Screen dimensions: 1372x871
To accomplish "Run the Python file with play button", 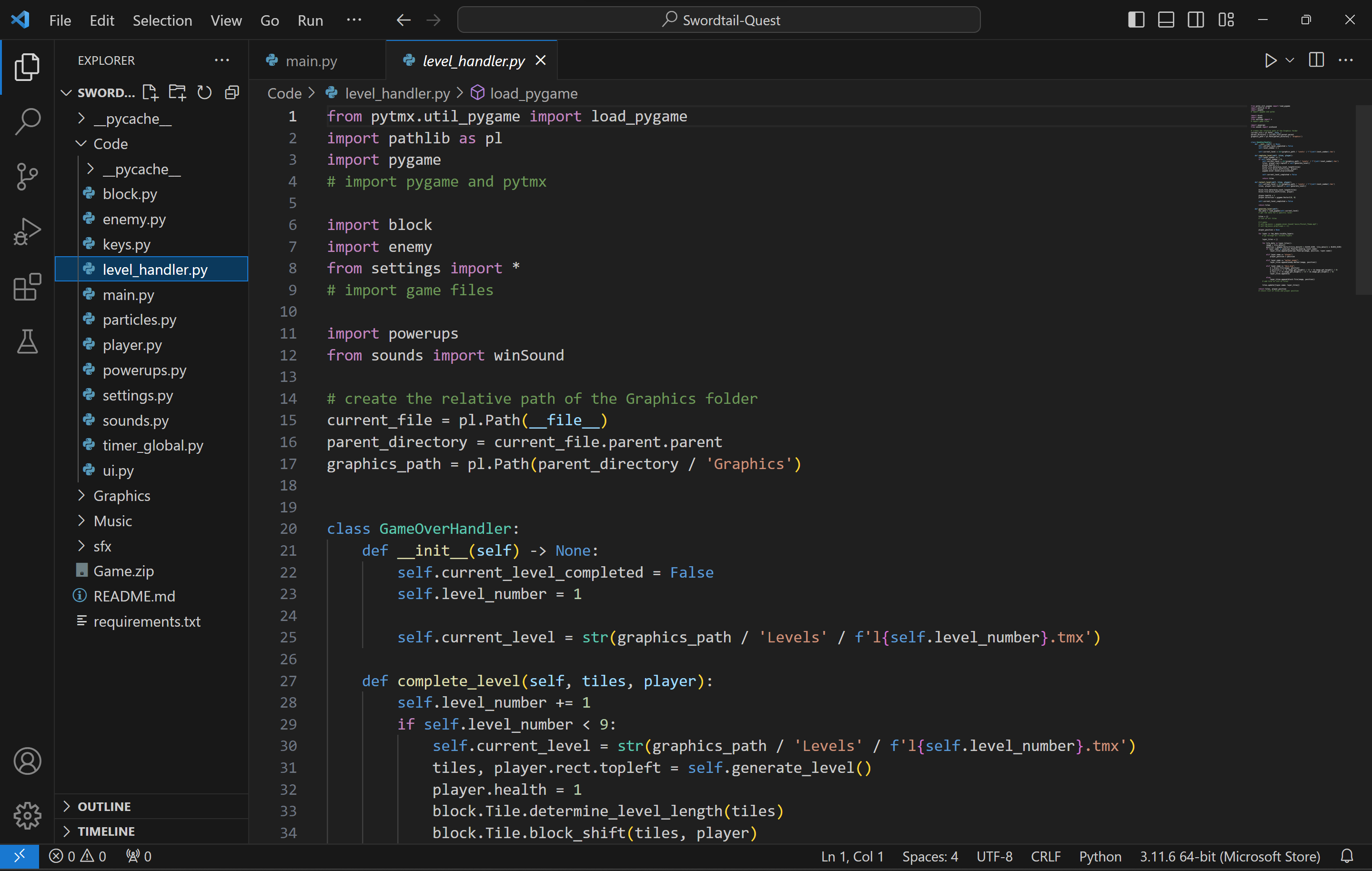I will (x=1270, y=60).
